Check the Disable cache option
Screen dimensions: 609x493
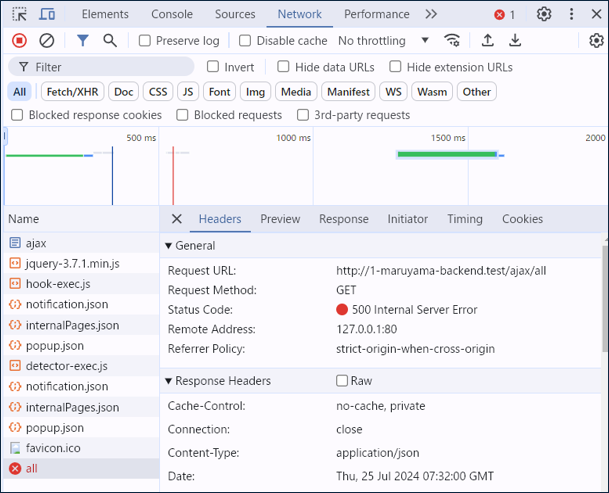(245, 41)
